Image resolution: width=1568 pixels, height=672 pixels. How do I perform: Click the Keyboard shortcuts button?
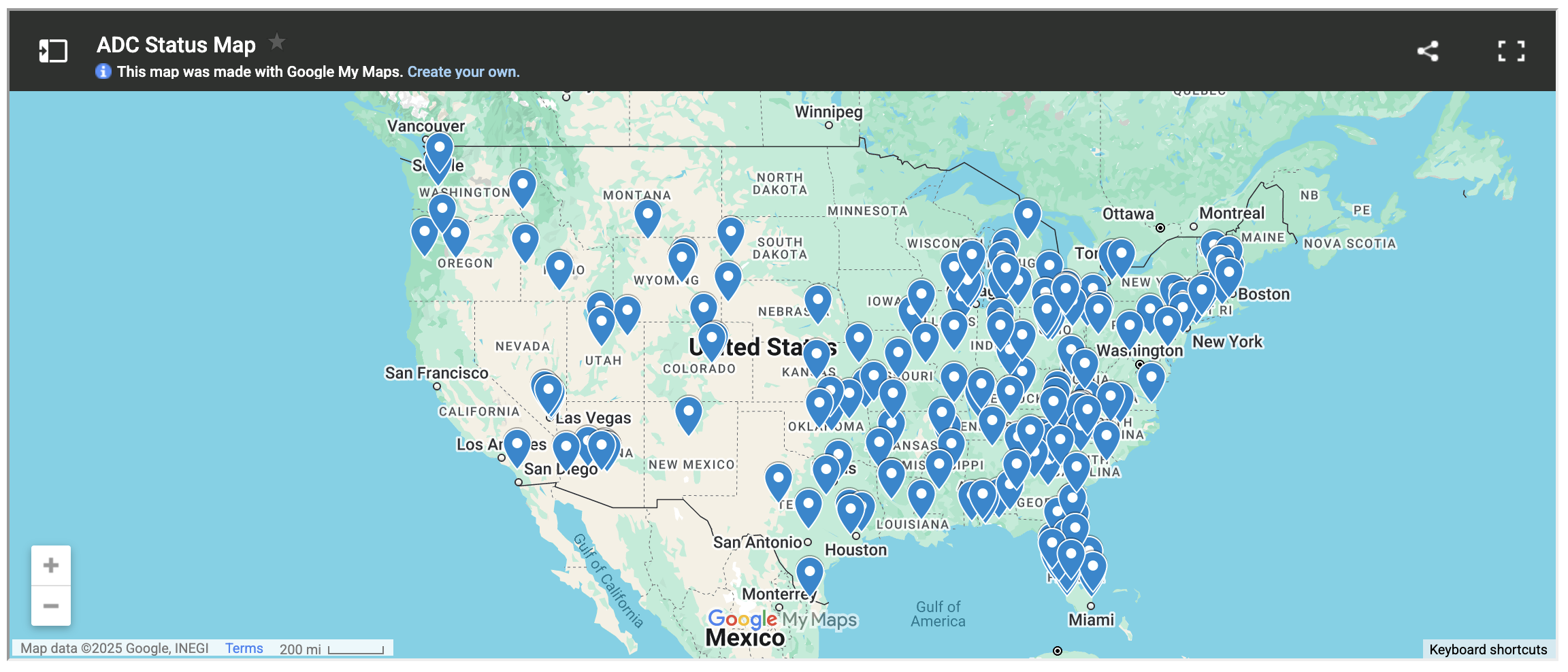(x=1488, y=650)
